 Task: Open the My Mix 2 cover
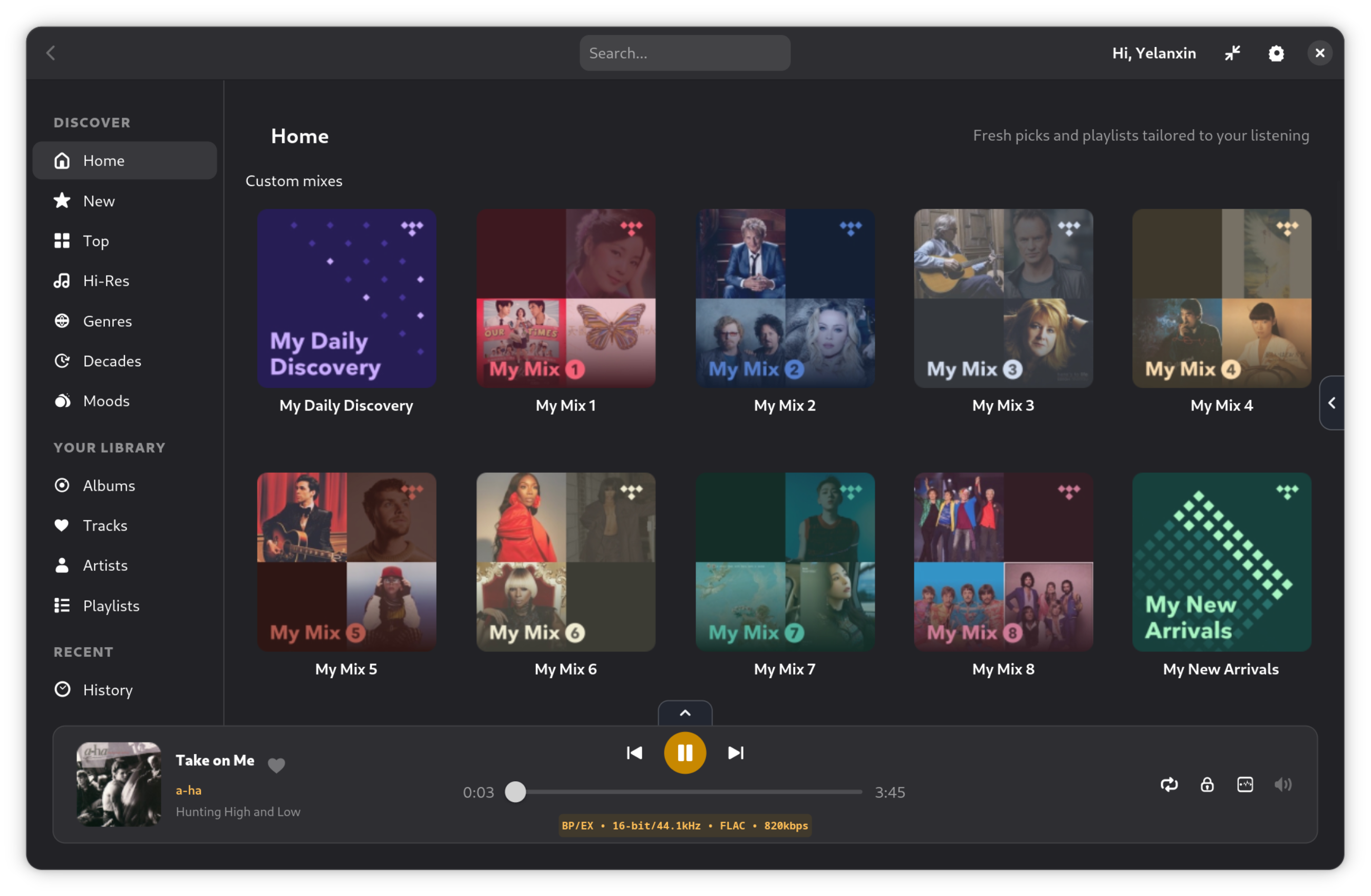tap(785, 298)
